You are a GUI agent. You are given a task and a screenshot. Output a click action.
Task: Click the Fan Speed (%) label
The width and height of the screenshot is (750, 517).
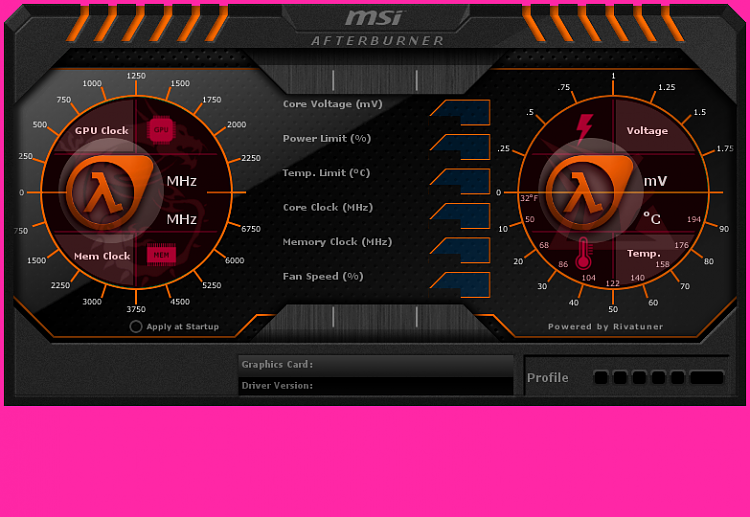point(323,276)
